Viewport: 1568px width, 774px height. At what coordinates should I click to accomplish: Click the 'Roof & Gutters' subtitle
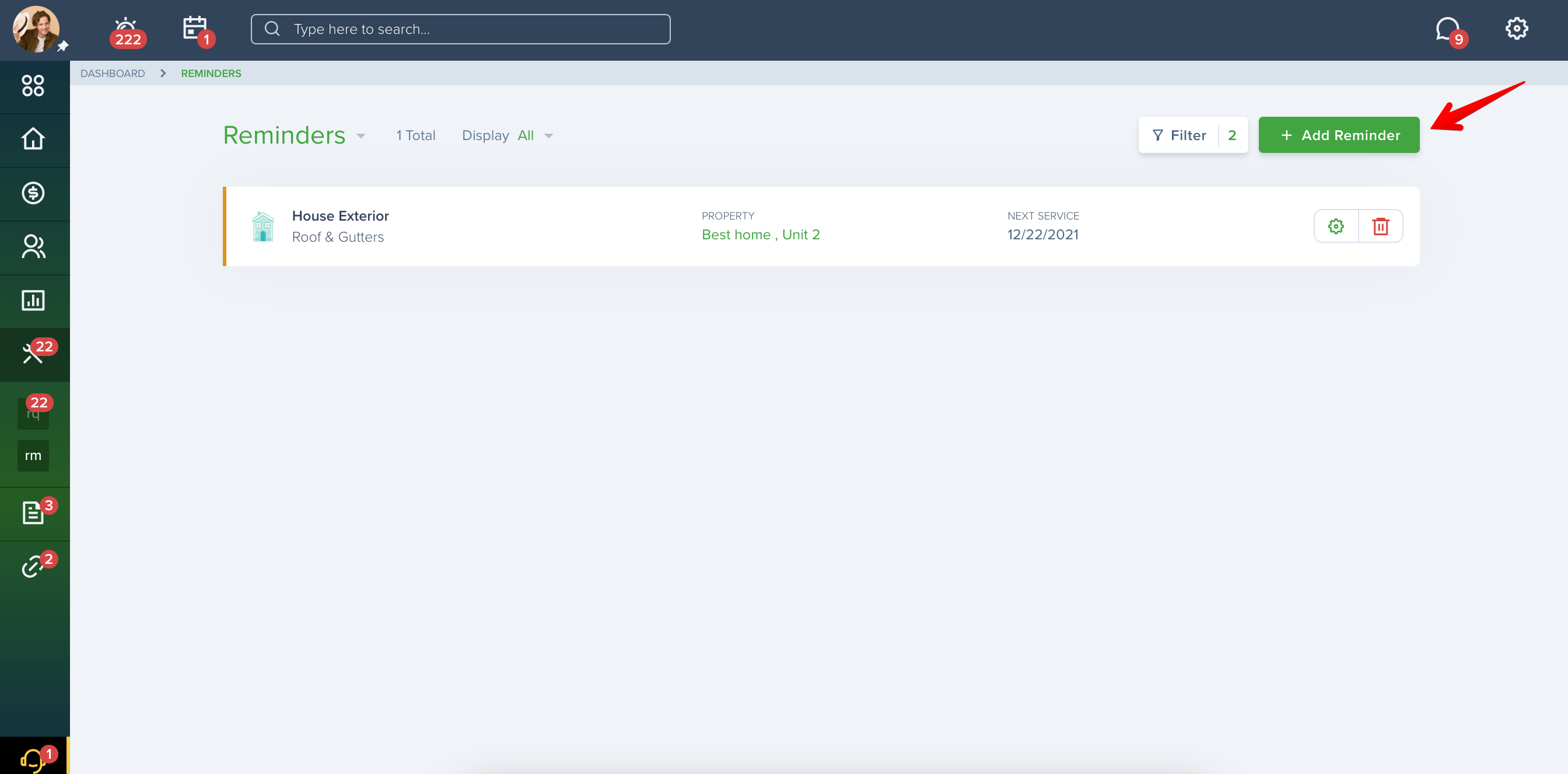338,237
